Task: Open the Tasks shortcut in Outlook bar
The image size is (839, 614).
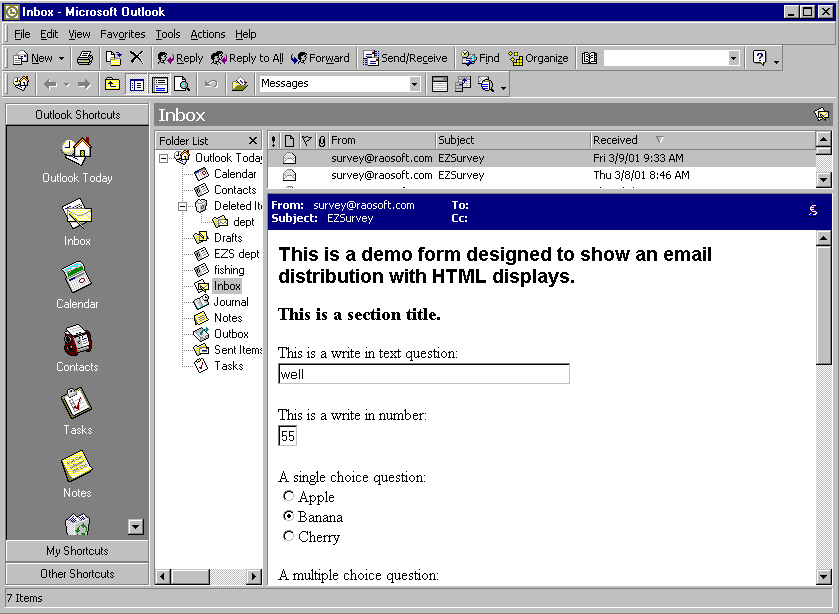Action: tap(77, 412)
